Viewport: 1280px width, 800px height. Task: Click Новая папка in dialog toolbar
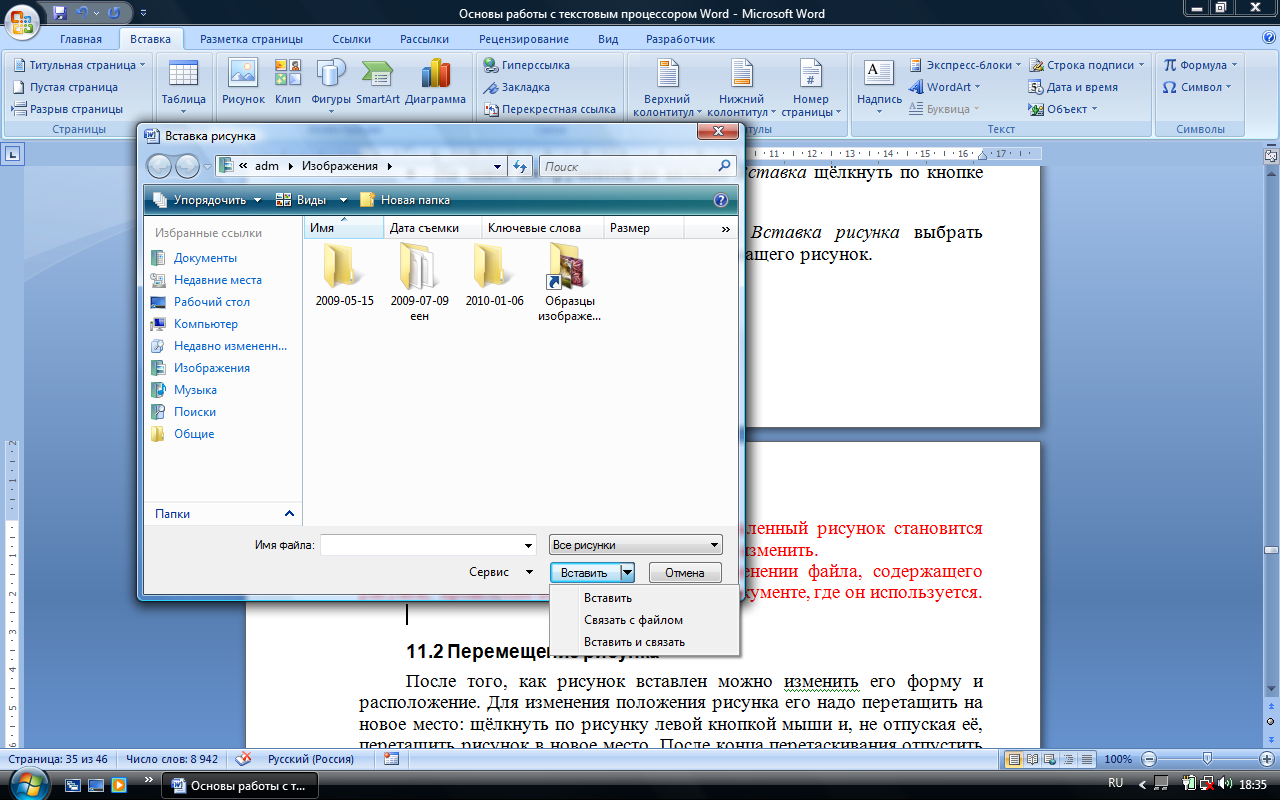point(405,200)
